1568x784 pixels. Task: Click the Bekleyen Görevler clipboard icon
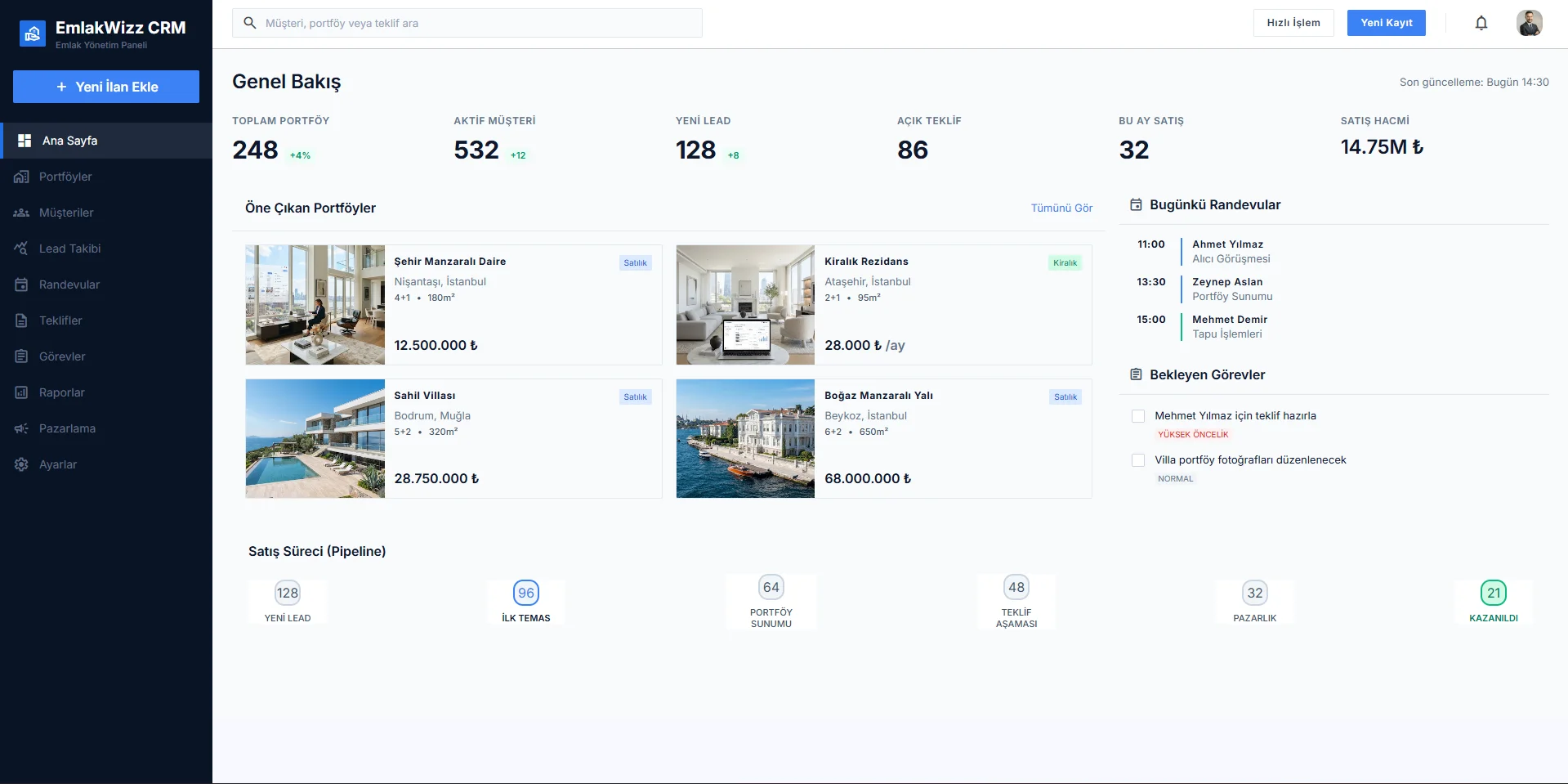1136,374
